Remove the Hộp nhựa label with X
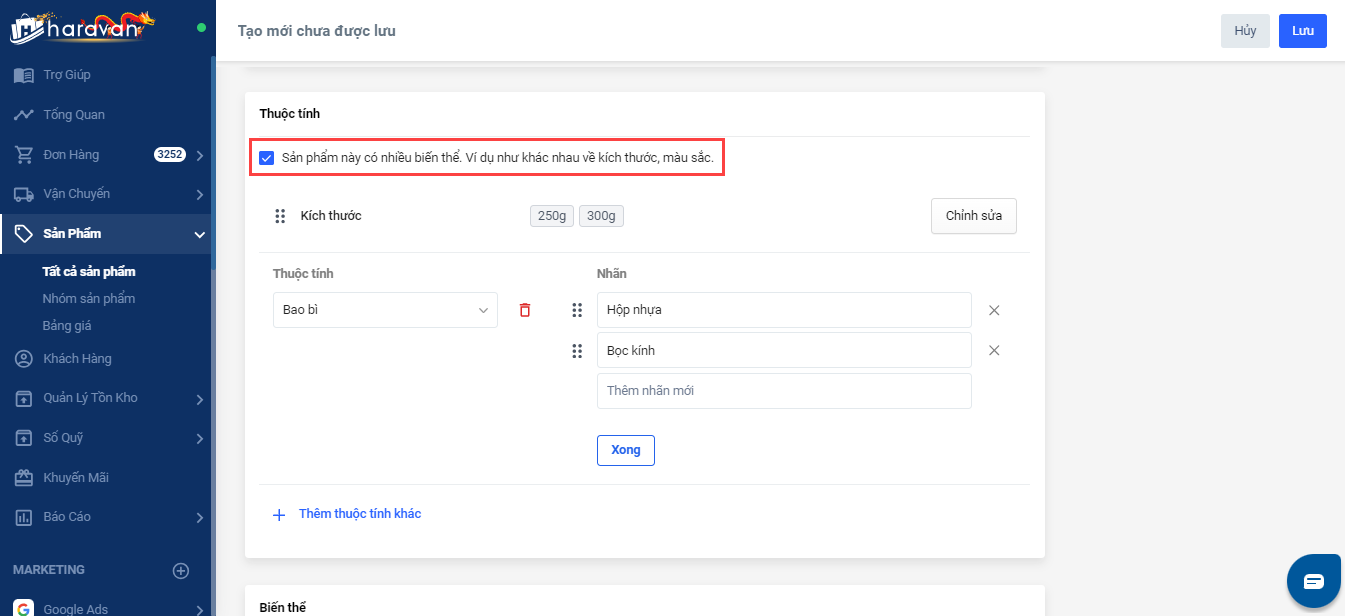Image resolution: width=1345 pixels, height=616 pixels. click(994, 310)
